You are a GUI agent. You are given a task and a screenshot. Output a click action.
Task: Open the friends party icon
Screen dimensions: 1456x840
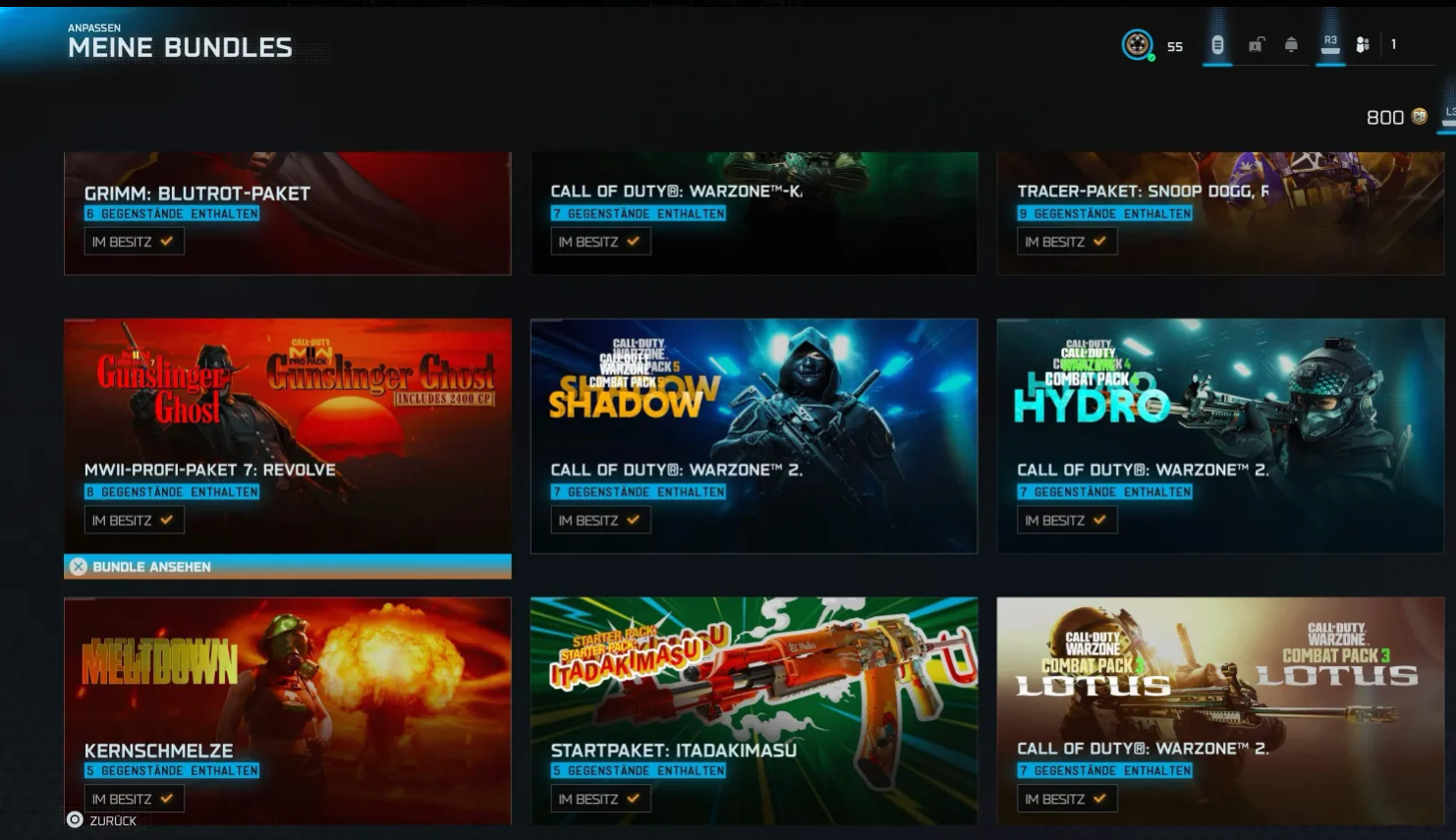click(1363, 44)
